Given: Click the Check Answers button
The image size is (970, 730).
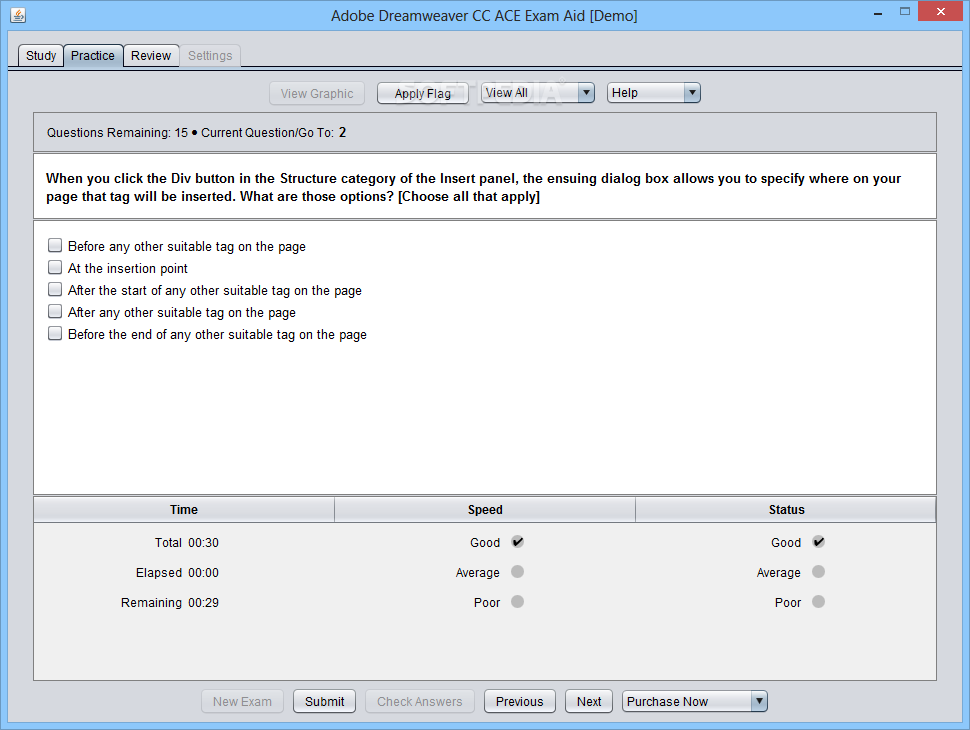Looking at the screenshot, I should 419,702.
